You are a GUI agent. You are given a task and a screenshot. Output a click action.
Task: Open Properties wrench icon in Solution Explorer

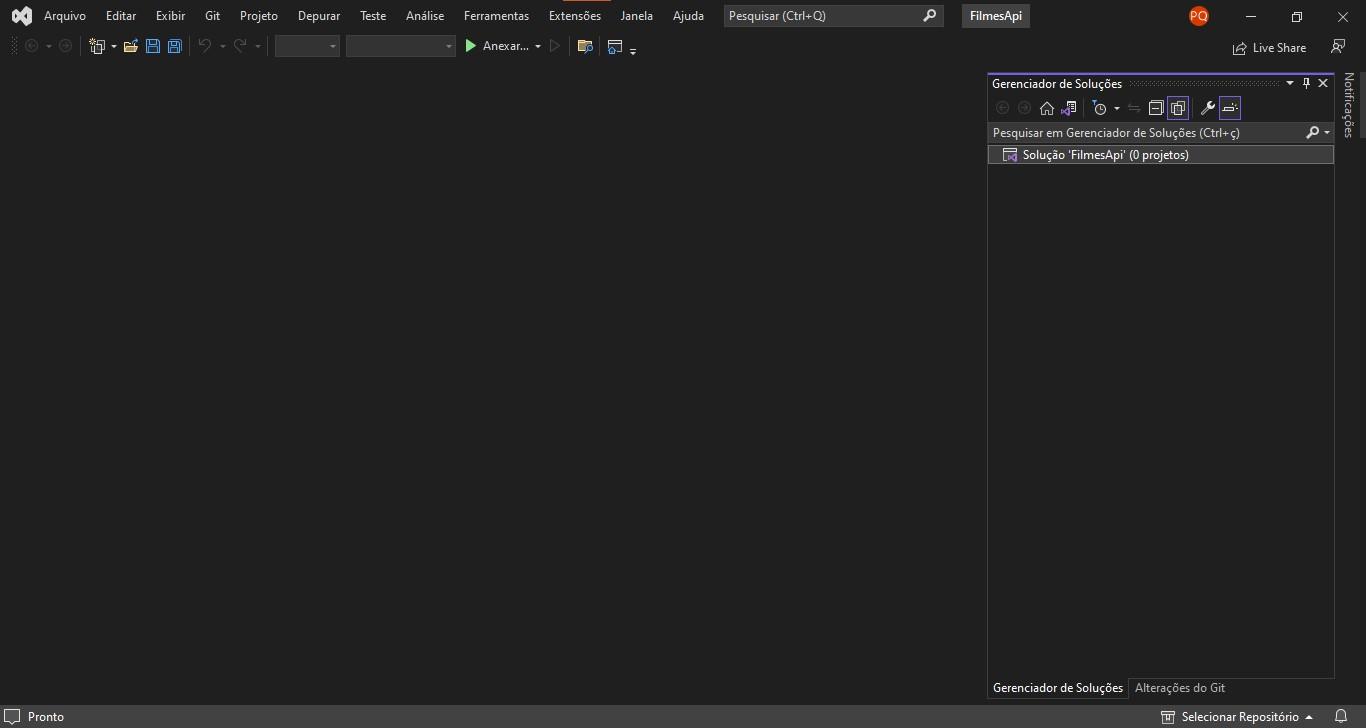(x=1207, y=108)
